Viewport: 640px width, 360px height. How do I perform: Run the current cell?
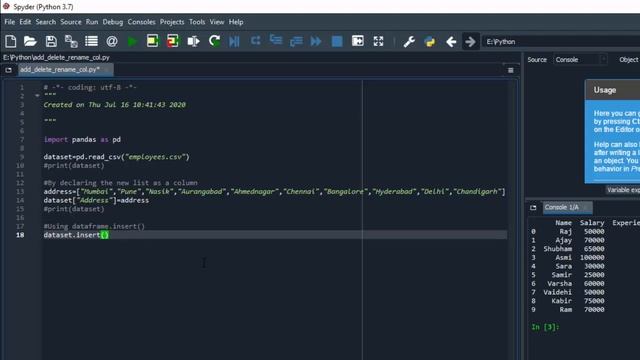153,41
